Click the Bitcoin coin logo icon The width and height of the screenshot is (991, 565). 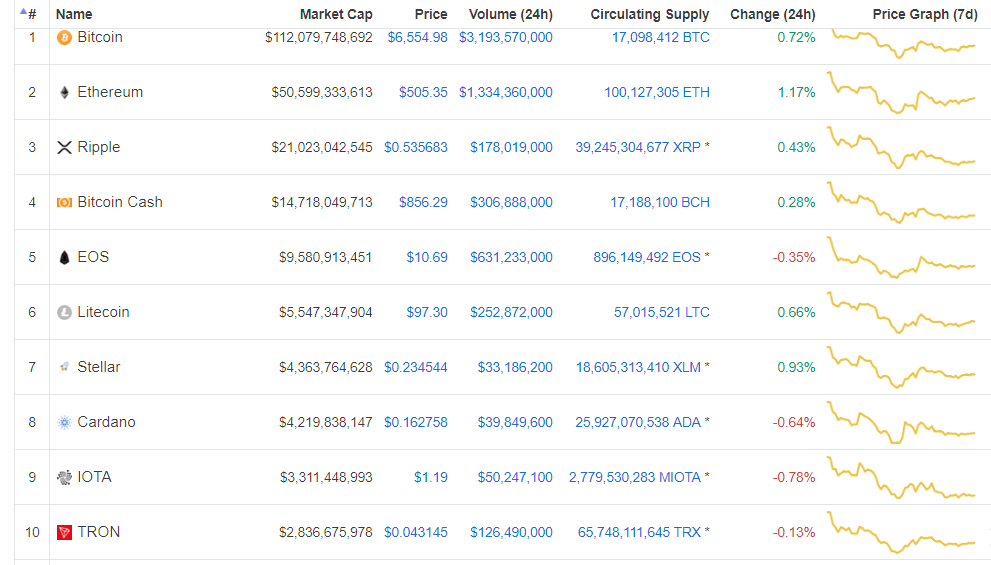tap(64, 38)
